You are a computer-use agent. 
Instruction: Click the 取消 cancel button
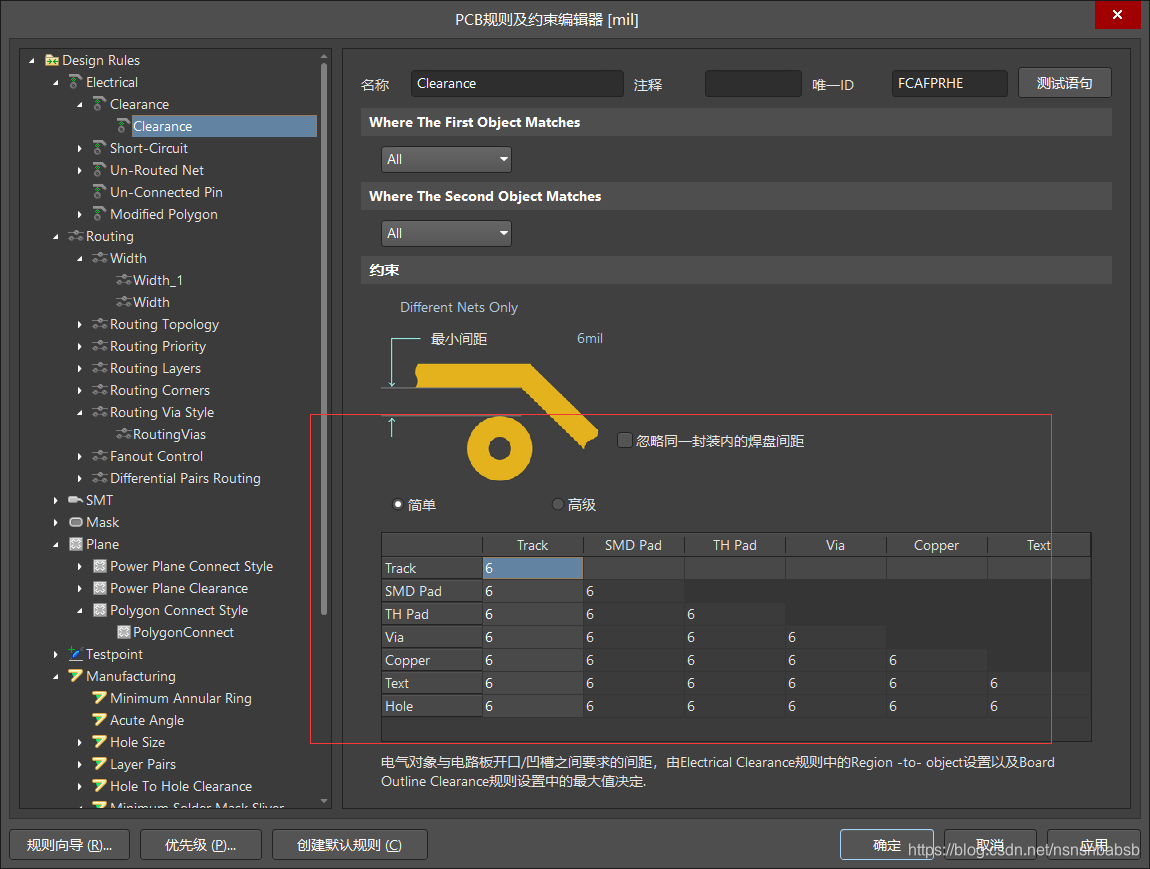(x=990, y=845)
